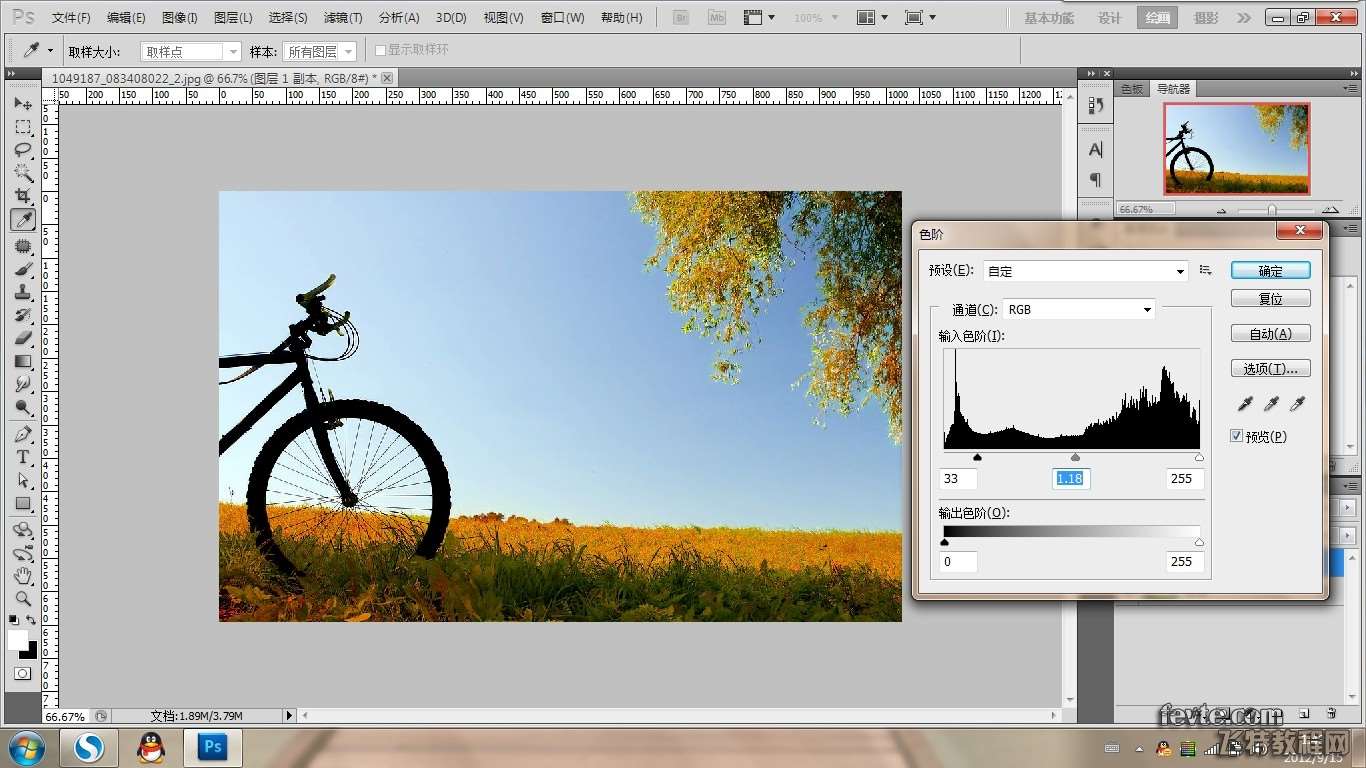Click the 复位 reset button
The width and height of the screenshot is (1366, 768).
(x=1271, y=299)
